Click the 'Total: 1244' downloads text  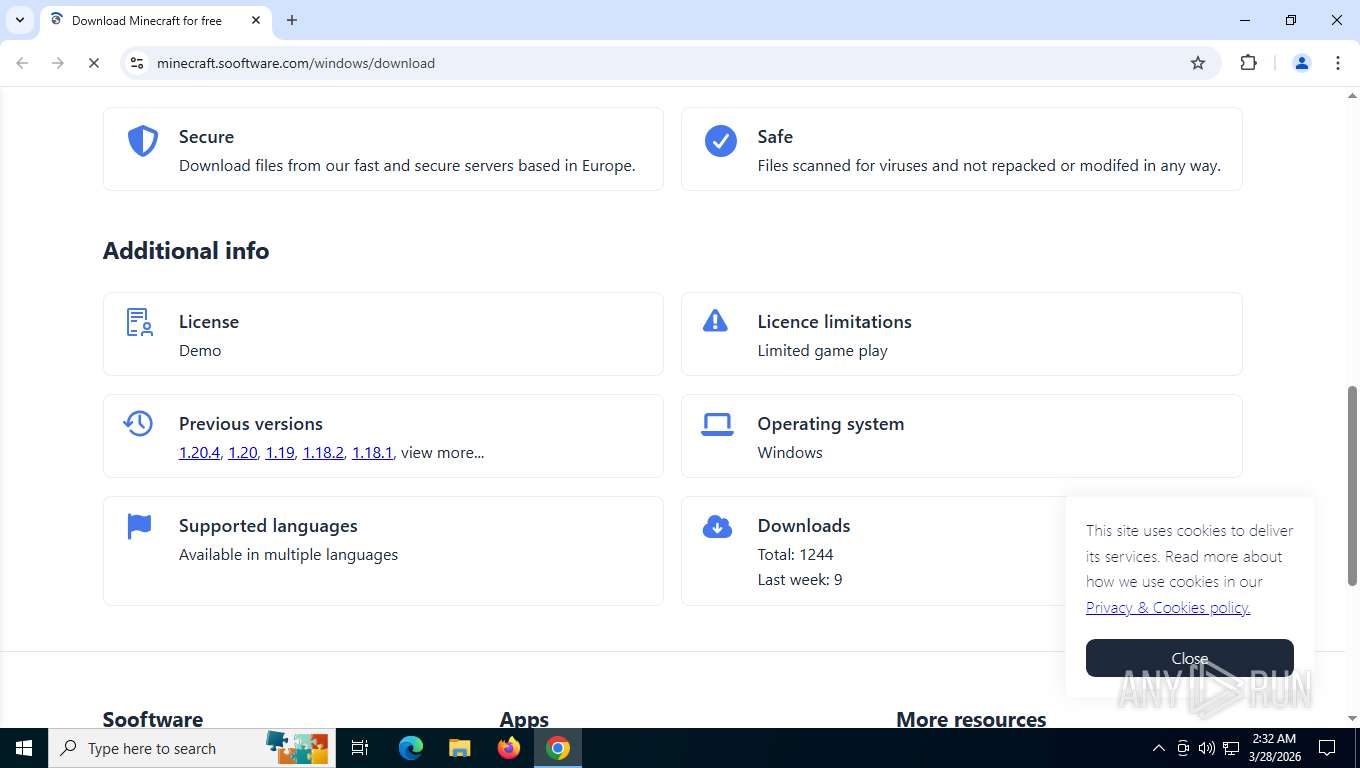pos(795,555)
